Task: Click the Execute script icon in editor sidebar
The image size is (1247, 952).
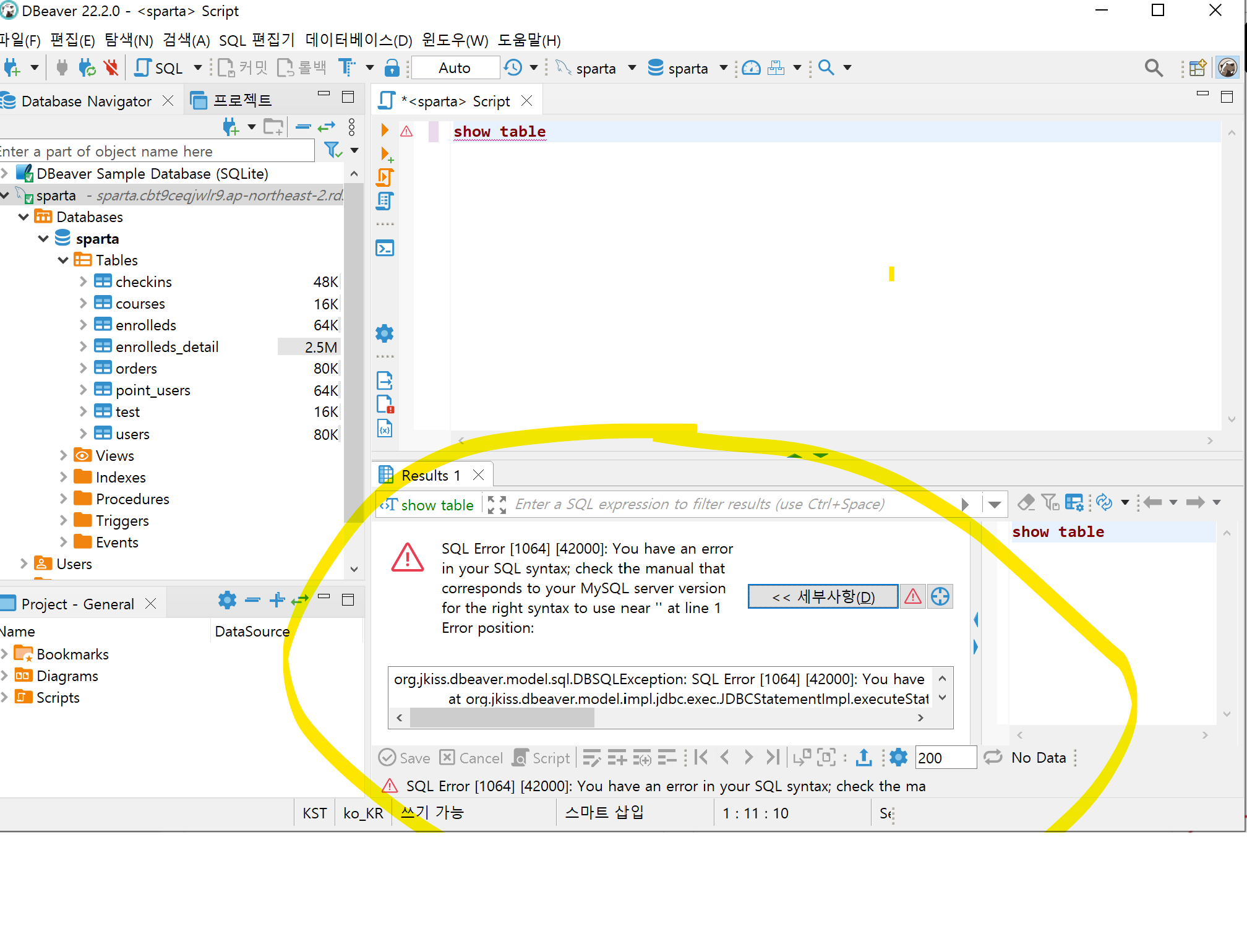Action: [x=385, y=178]
